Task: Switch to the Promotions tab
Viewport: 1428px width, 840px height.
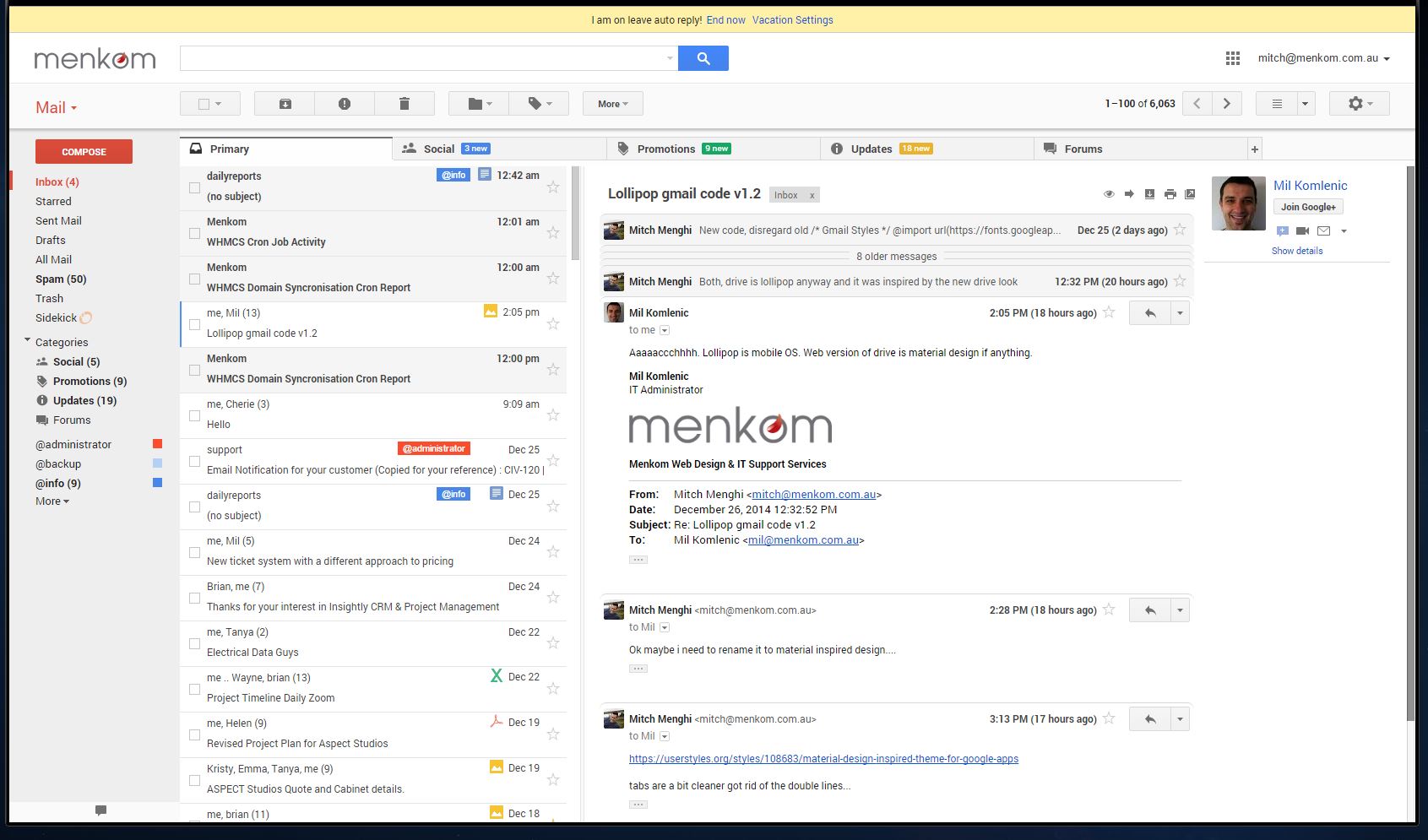Action: click(665, 149)
